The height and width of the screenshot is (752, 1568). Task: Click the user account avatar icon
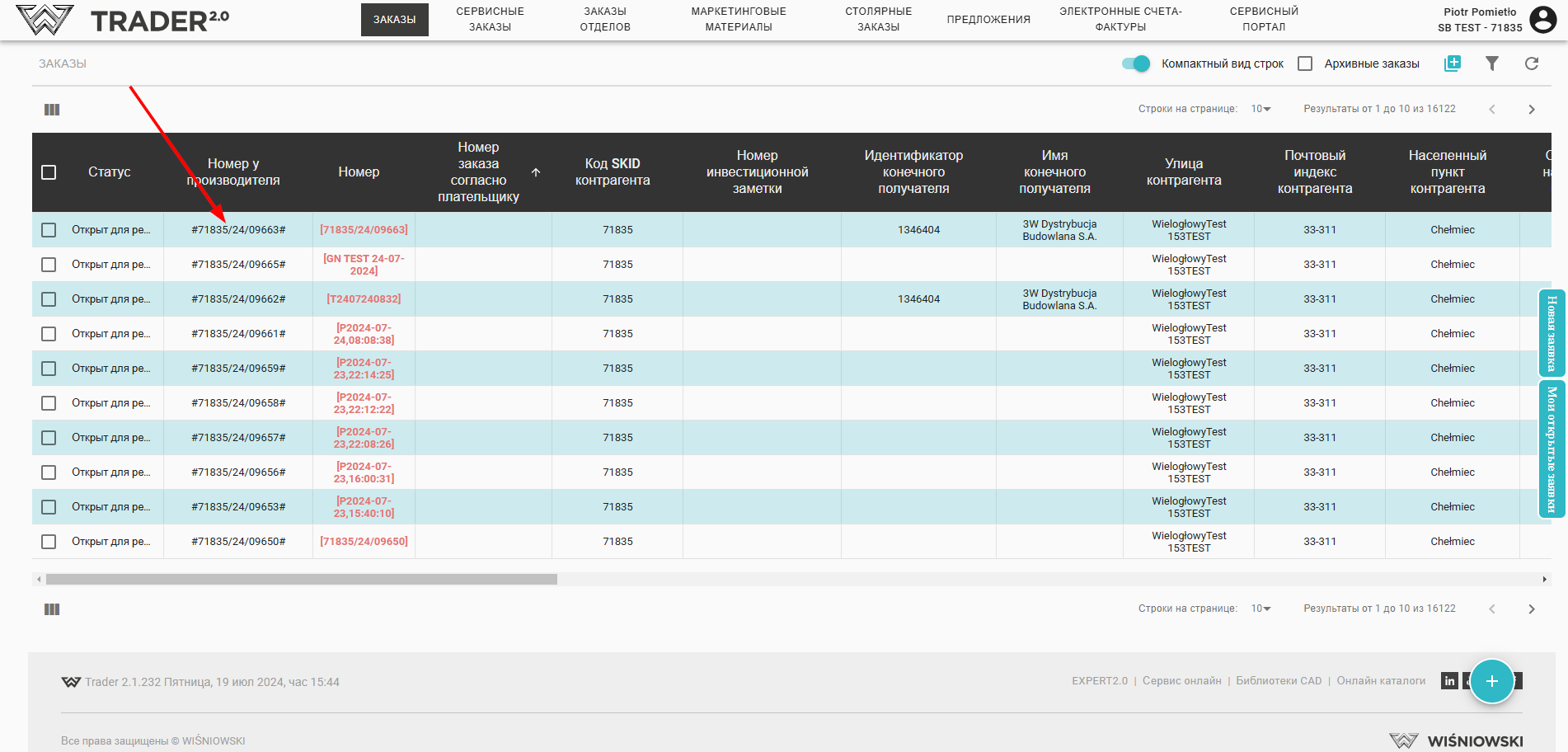(1542, 19)
